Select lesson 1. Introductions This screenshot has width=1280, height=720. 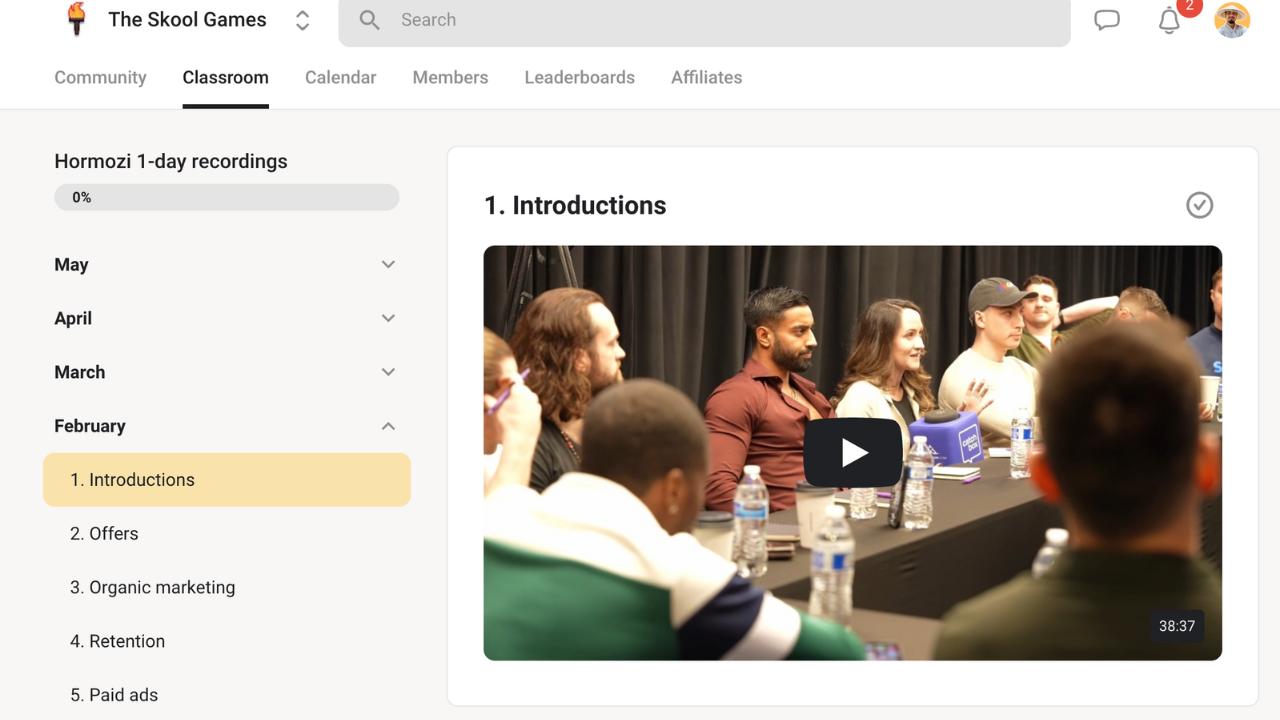click(227, 480)
